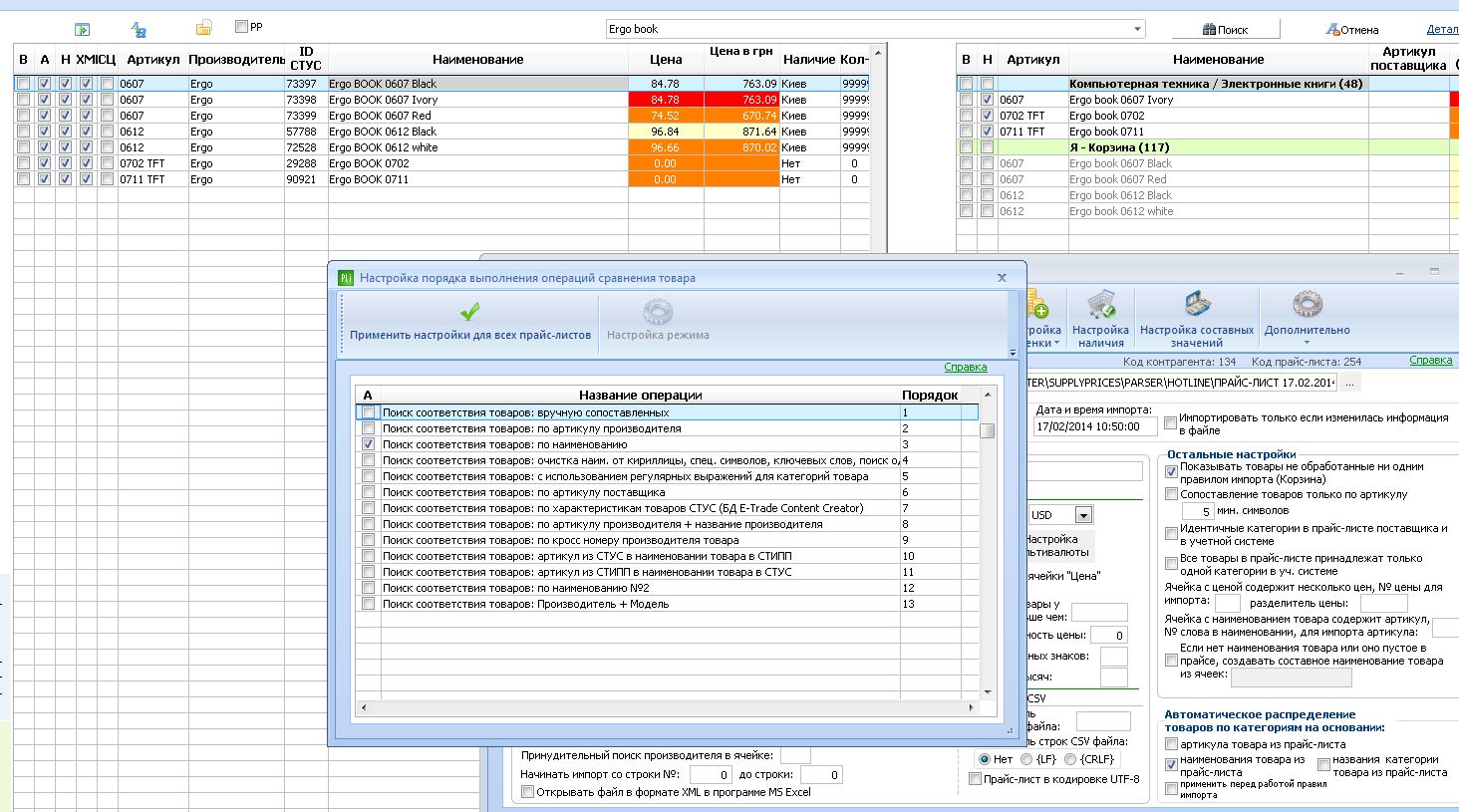Screen dimensions: 1459x812
Task: Toggle 'Прайс-лист в кодировке UTF-8' checkbox
Action: 975,779
